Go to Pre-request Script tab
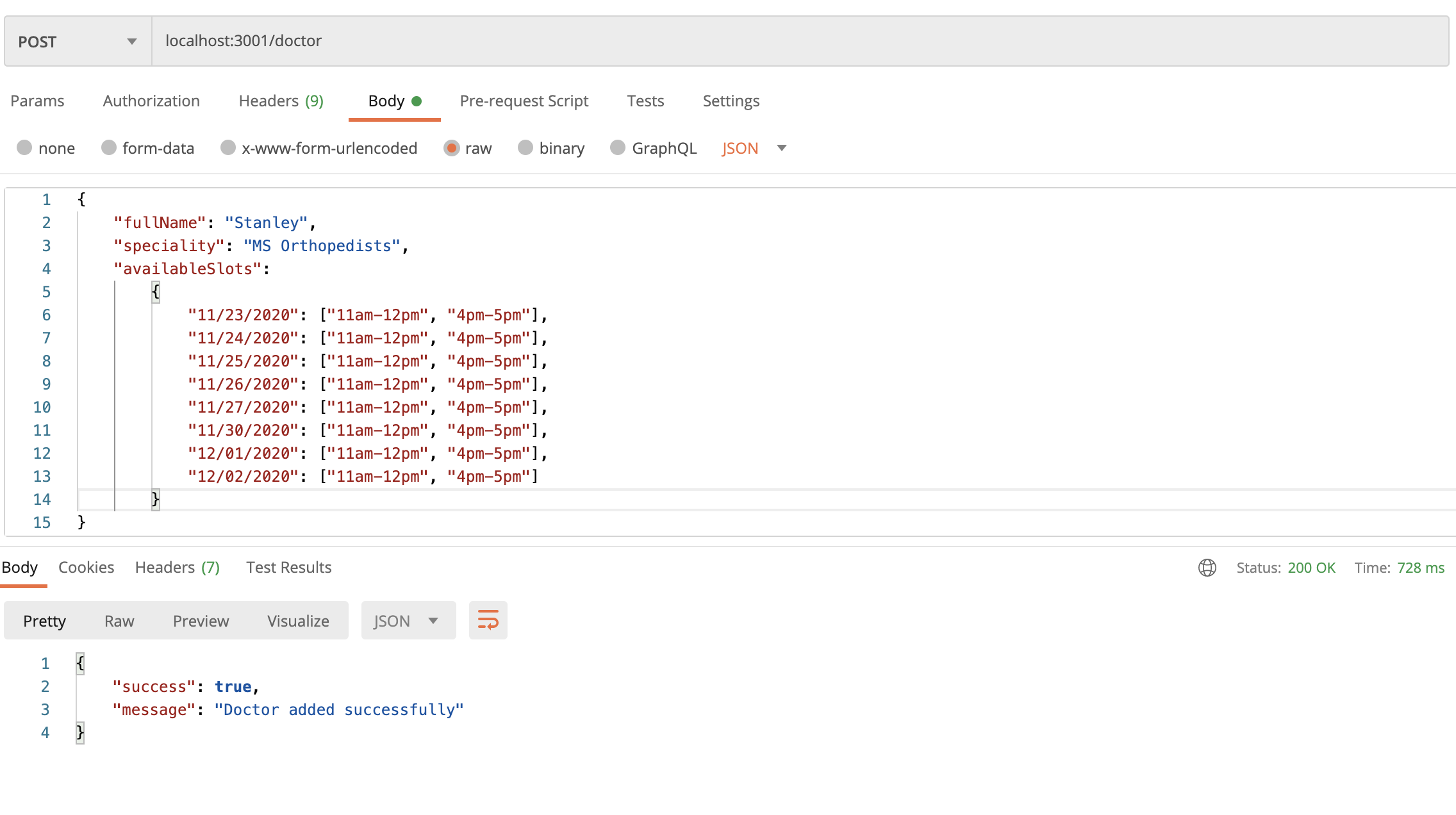1456x815 pixels. [x=524, y=101]
